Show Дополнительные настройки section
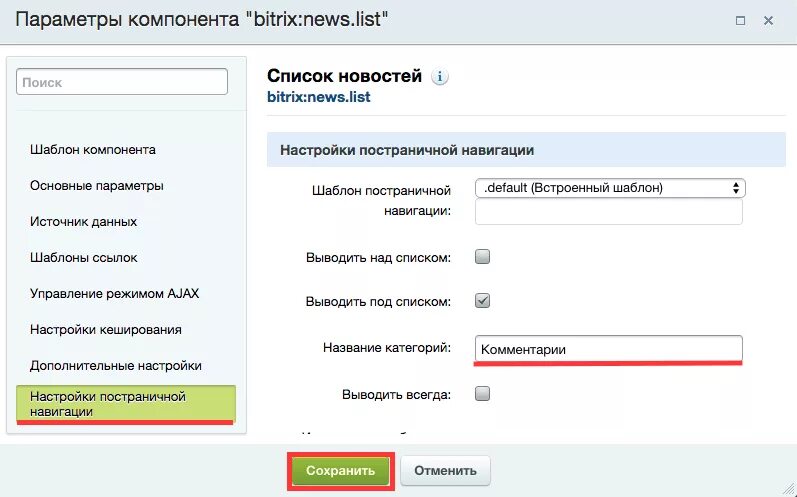The image size is (797, 497). click(x=116, y=366)
